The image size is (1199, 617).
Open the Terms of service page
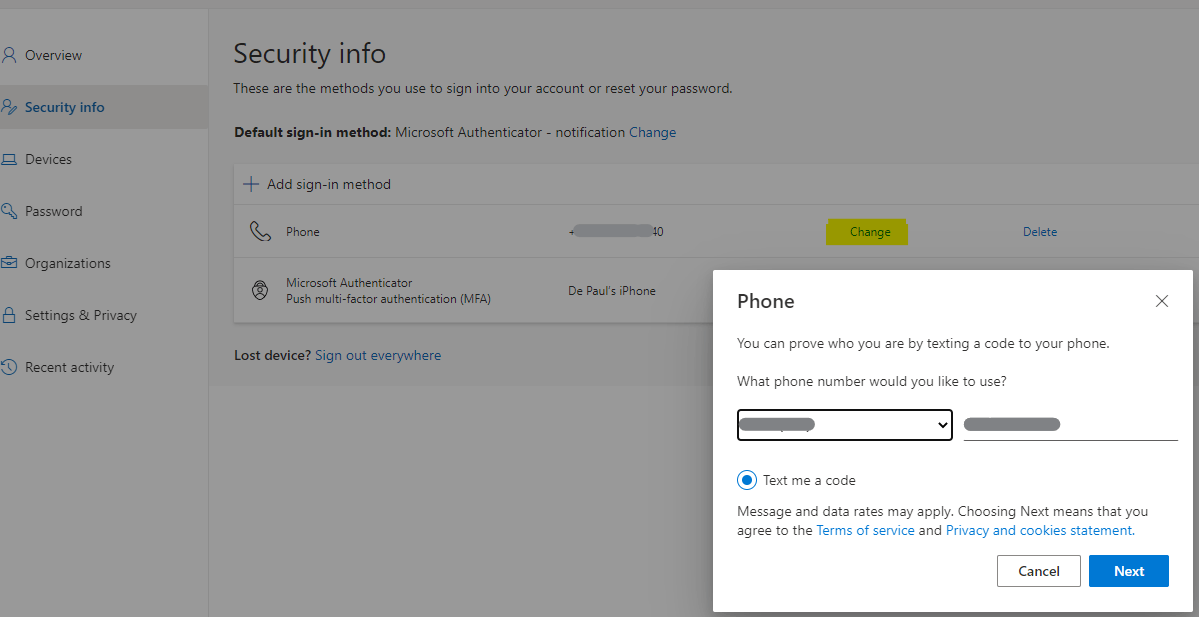coord(865,530)
